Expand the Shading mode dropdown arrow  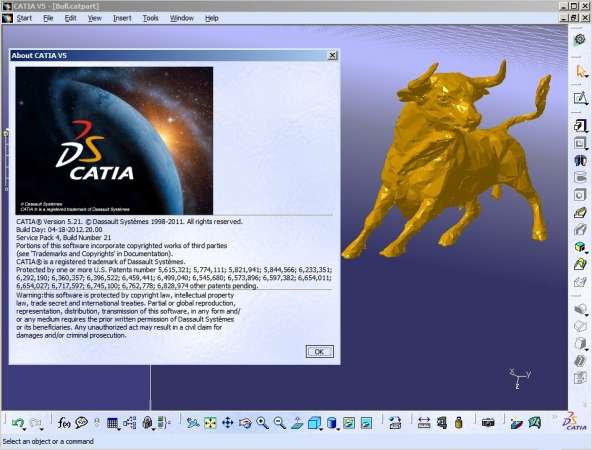338,430
